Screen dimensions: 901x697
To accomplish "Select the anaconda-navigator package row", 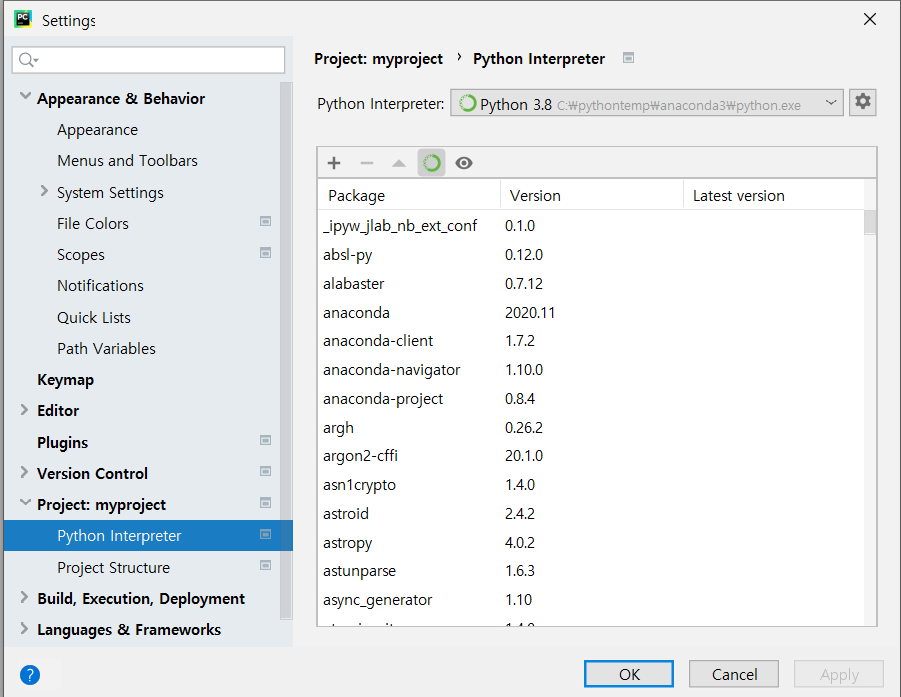I will coord(591,369).
